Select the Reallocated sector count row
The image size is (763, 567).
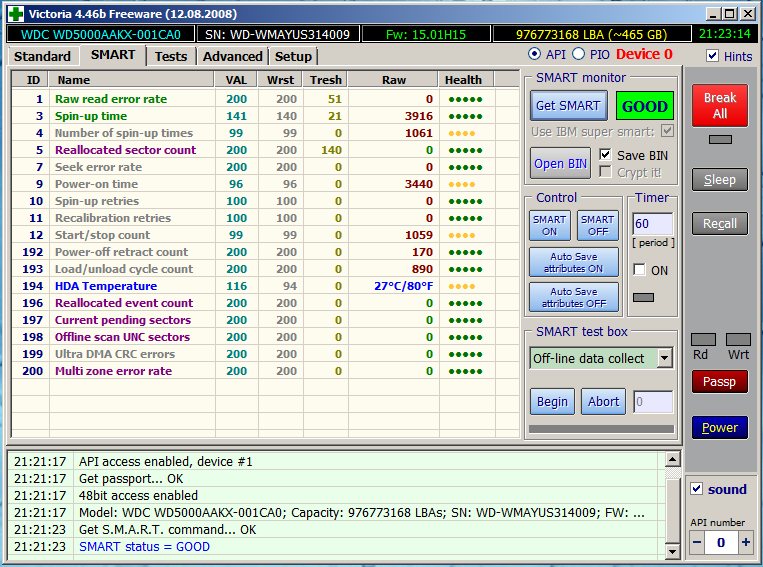125,150
